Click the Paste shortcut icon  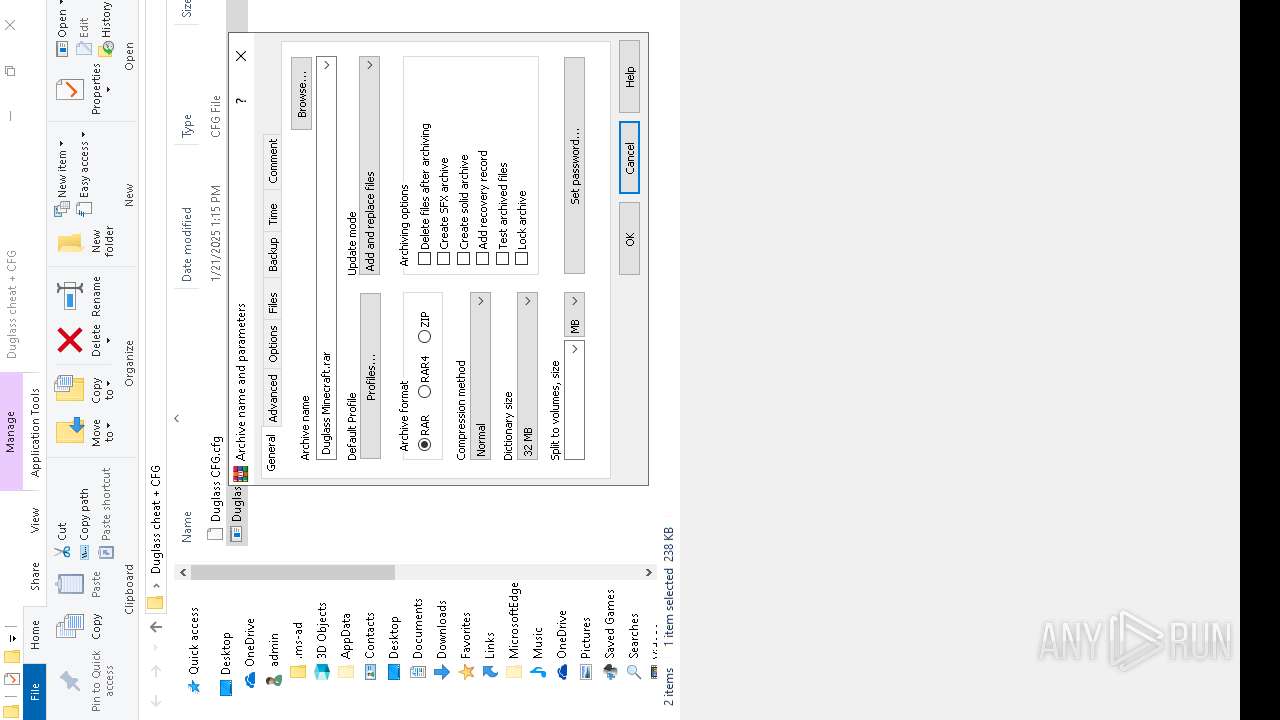[x=106, y=551]
